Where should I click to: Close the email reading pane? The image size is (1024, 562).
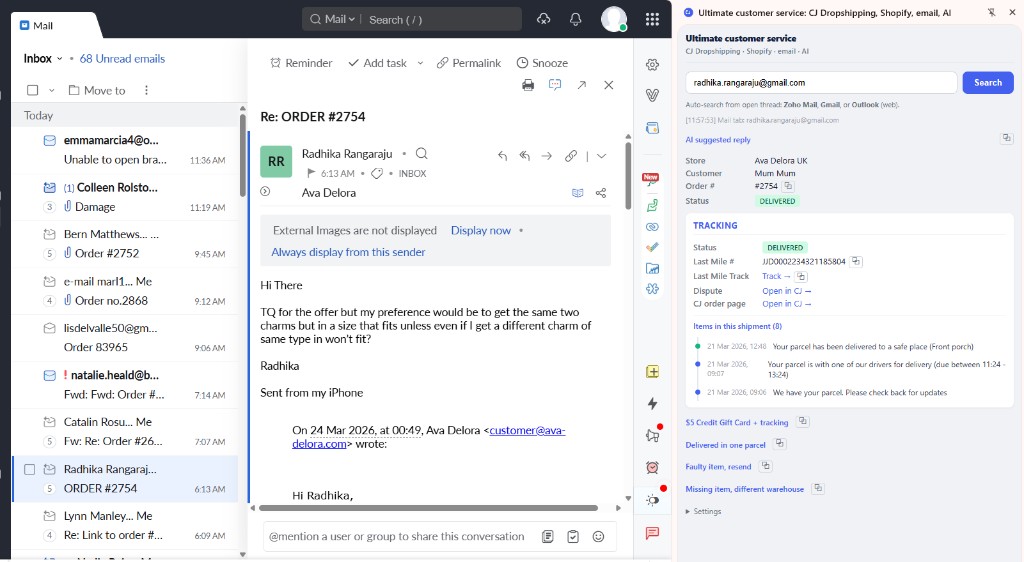[609, 85]
